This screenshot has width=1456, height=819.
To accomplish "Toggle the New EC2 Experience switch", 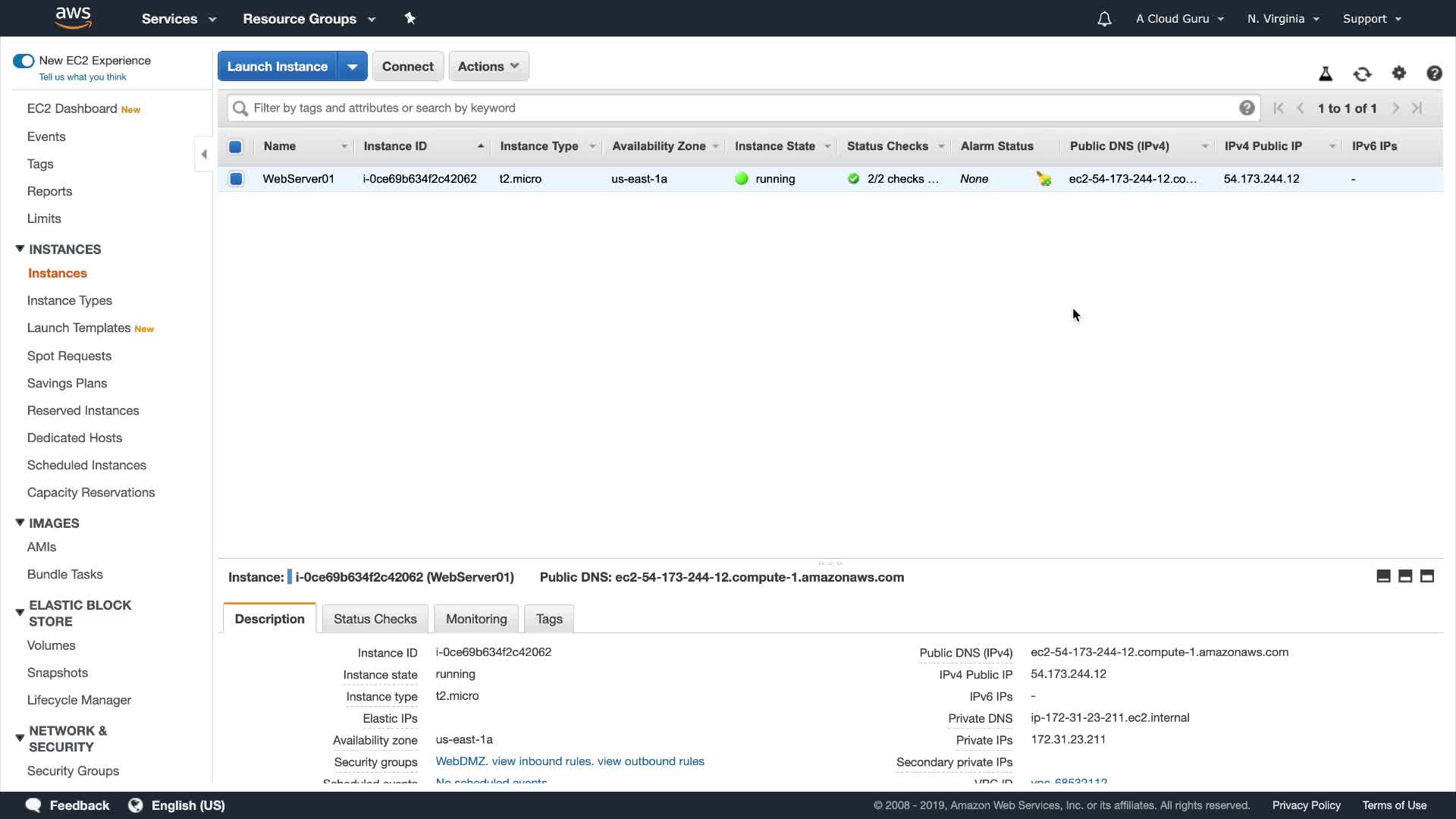I will [x=24, y=61].
